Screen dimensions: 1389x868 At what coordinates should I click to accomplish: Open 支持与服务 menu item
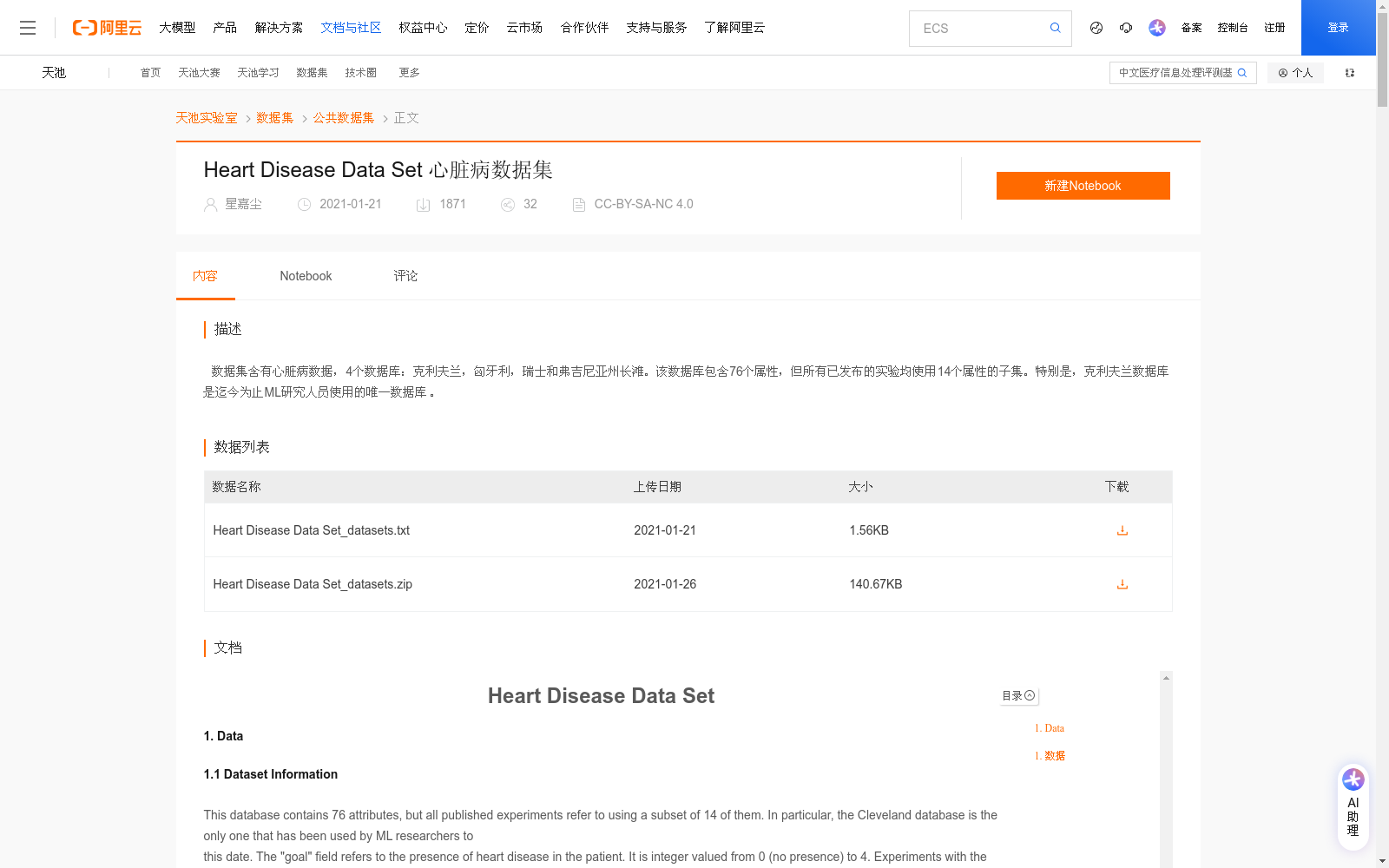click(656, 28)
